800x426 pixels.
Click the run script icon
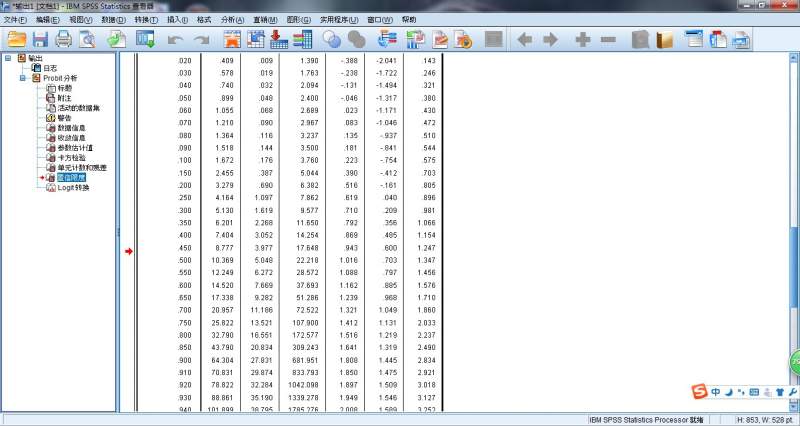(x=463, y=39)
